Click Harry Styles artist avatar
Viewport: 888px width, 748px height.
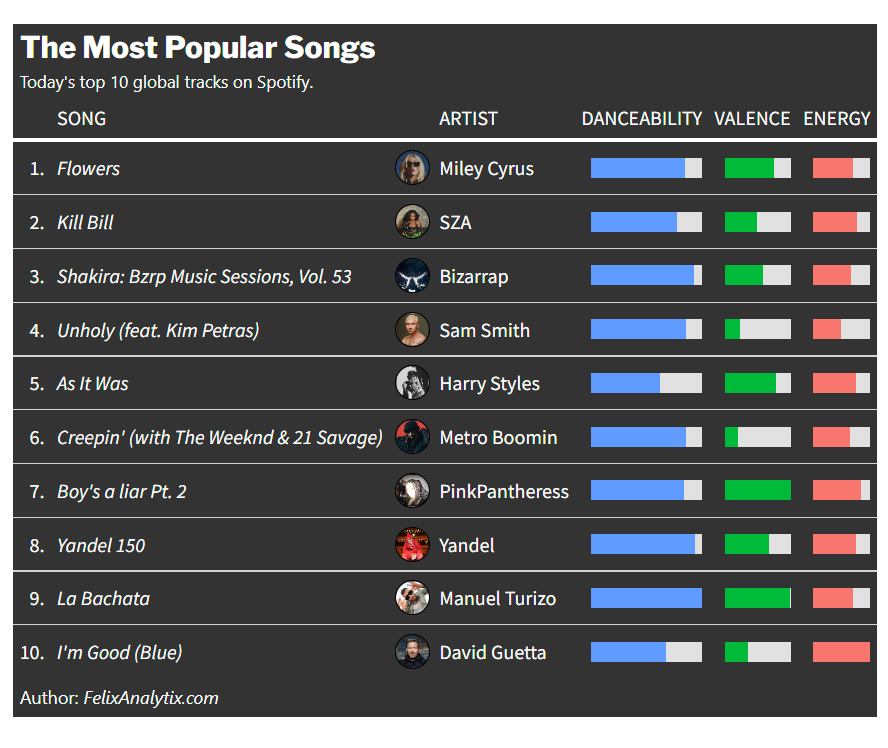pos(412,383)
